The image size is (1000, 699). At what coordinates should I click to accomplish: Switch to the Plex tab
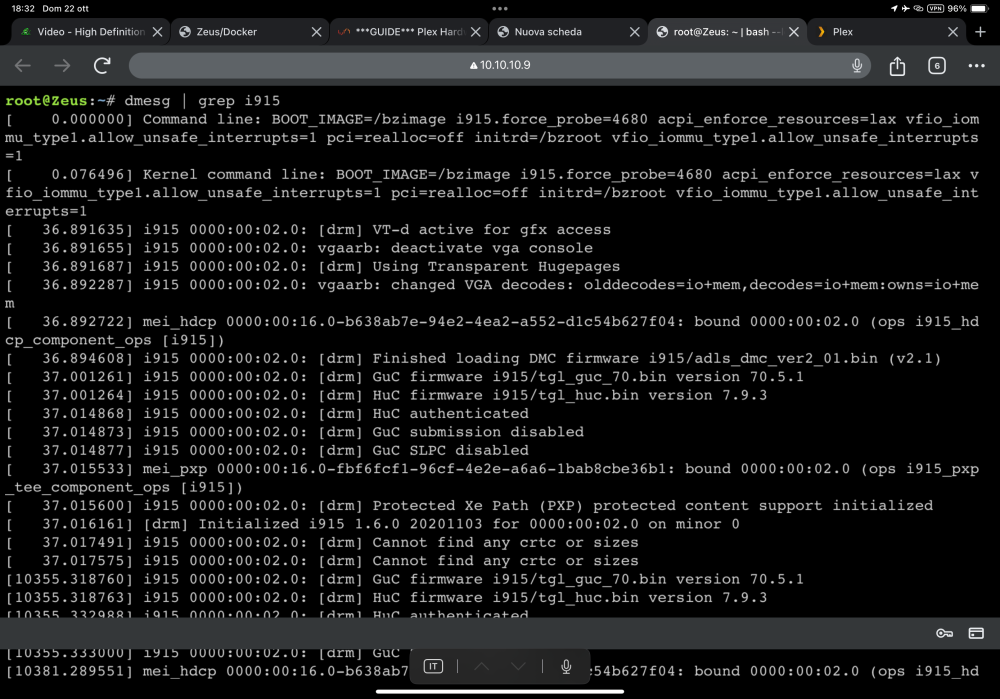pyautogui.click(x=886, y=32)
